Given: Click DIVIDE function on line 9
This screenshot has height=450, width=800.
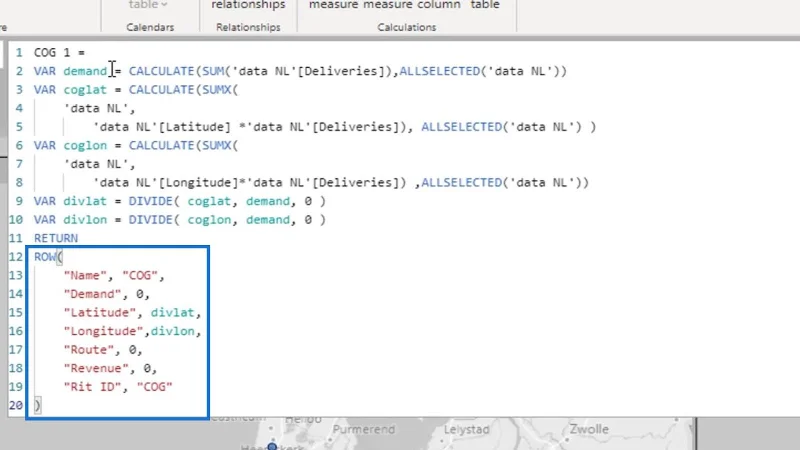Looking at the screenshot, I should coord(151,201).
